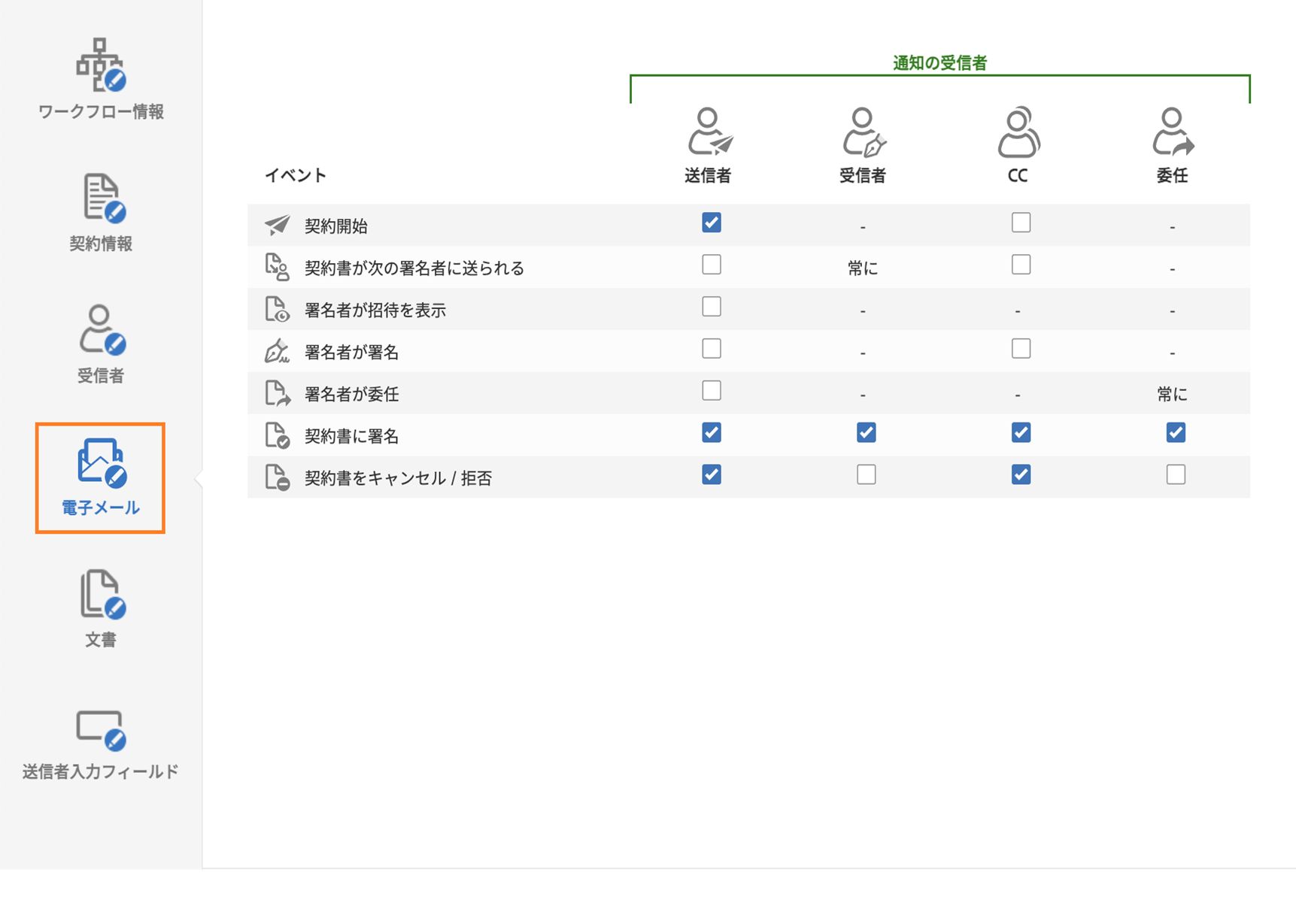Uncheck 送信者 for 契約書に署名
This screenshot has width=1296, height=924.
(712, 432)
